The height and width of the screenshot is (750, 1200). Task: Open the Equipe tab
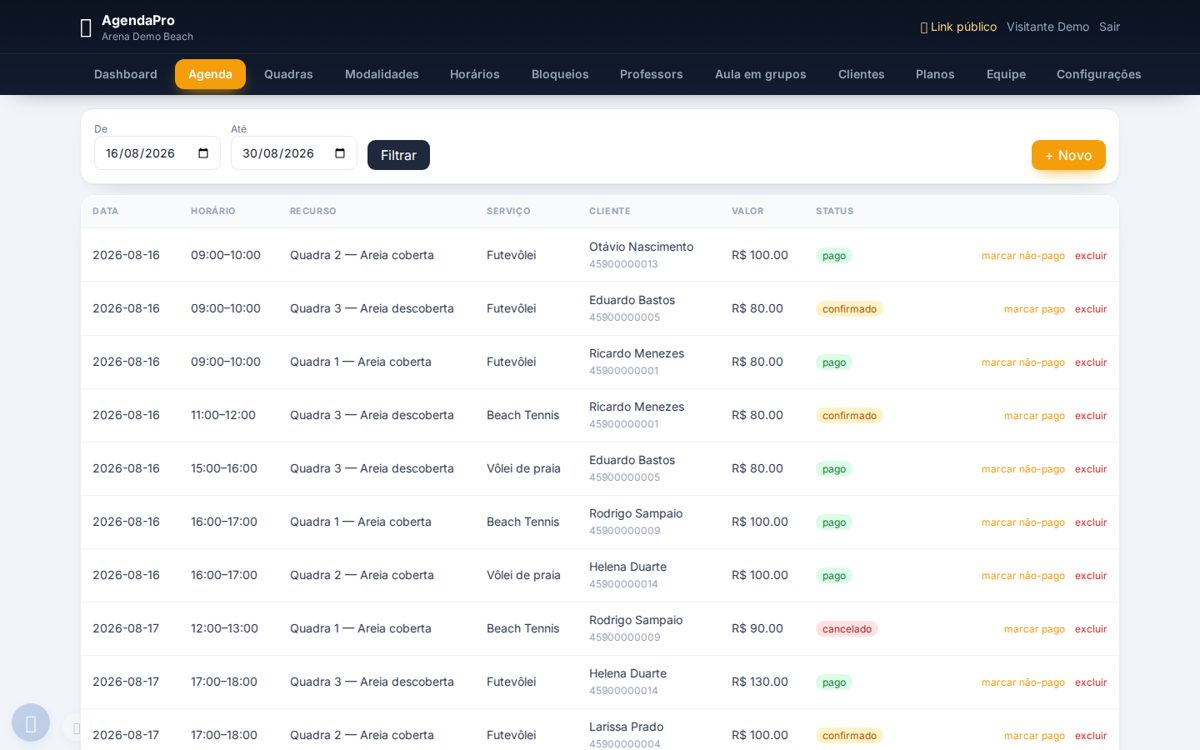tap(1006, 74)
